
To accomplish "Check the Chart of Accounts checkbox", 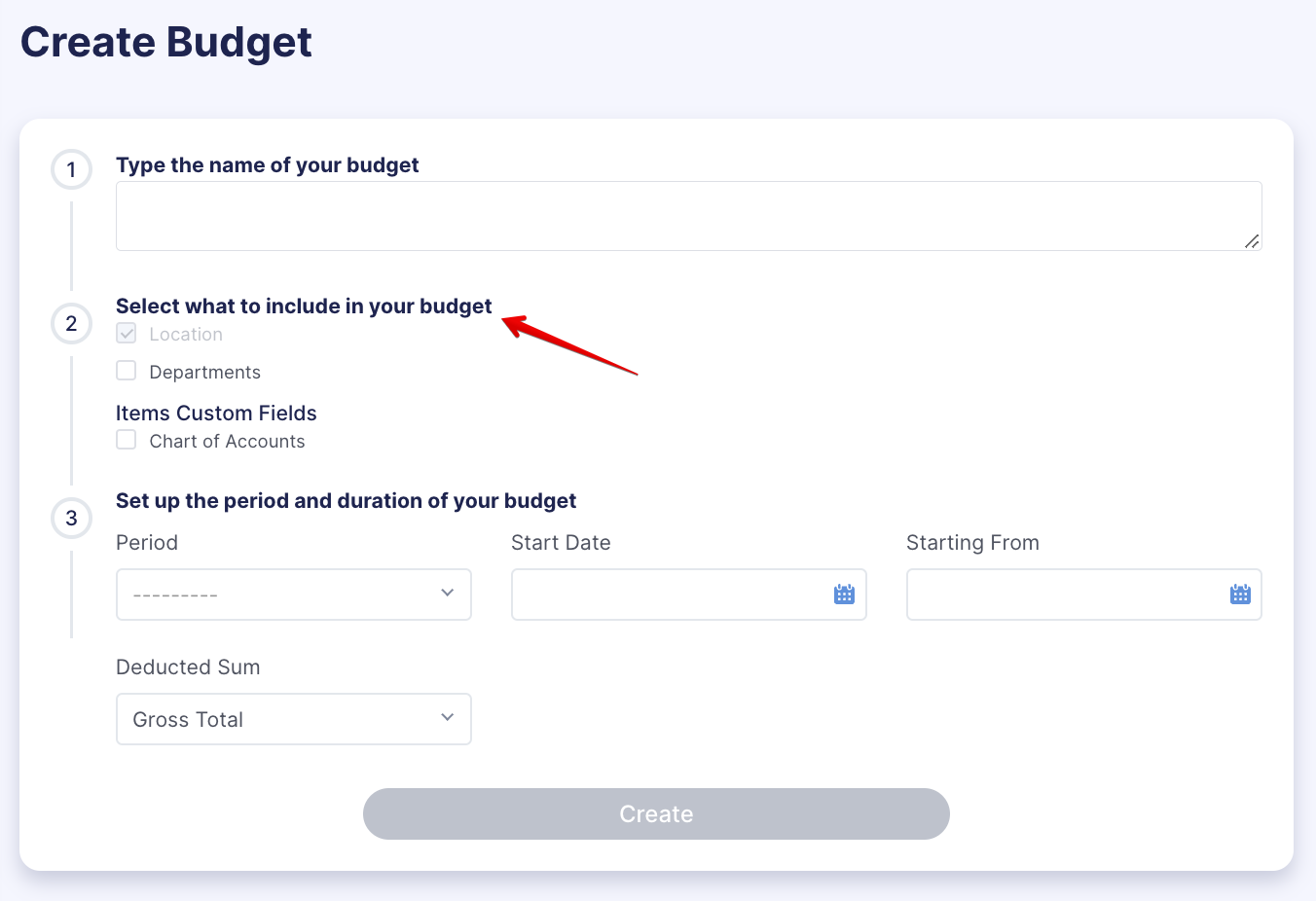I will tap(126, 439).
